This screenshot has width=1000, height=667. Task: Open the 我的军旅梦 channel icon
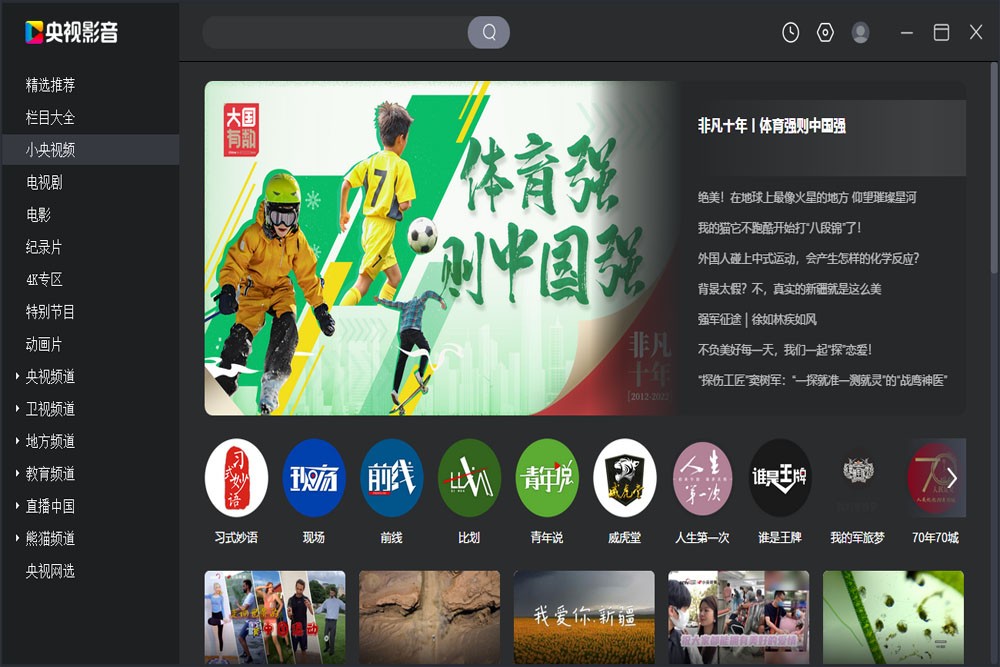pyautogui.click(x=858, y=478)
